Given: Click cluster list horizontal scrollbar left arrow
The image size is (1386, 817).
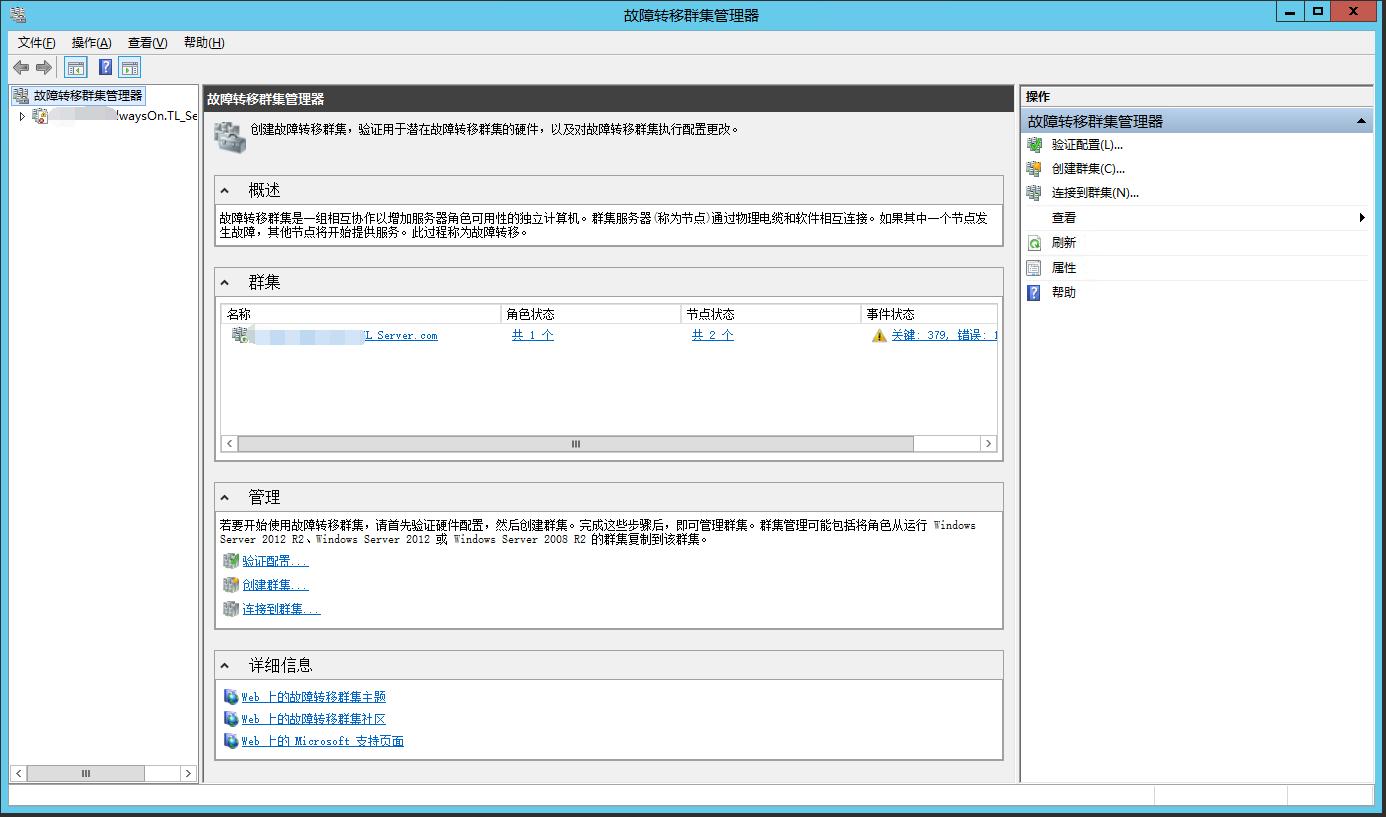Looking at the screenshot, I should 230,443.
